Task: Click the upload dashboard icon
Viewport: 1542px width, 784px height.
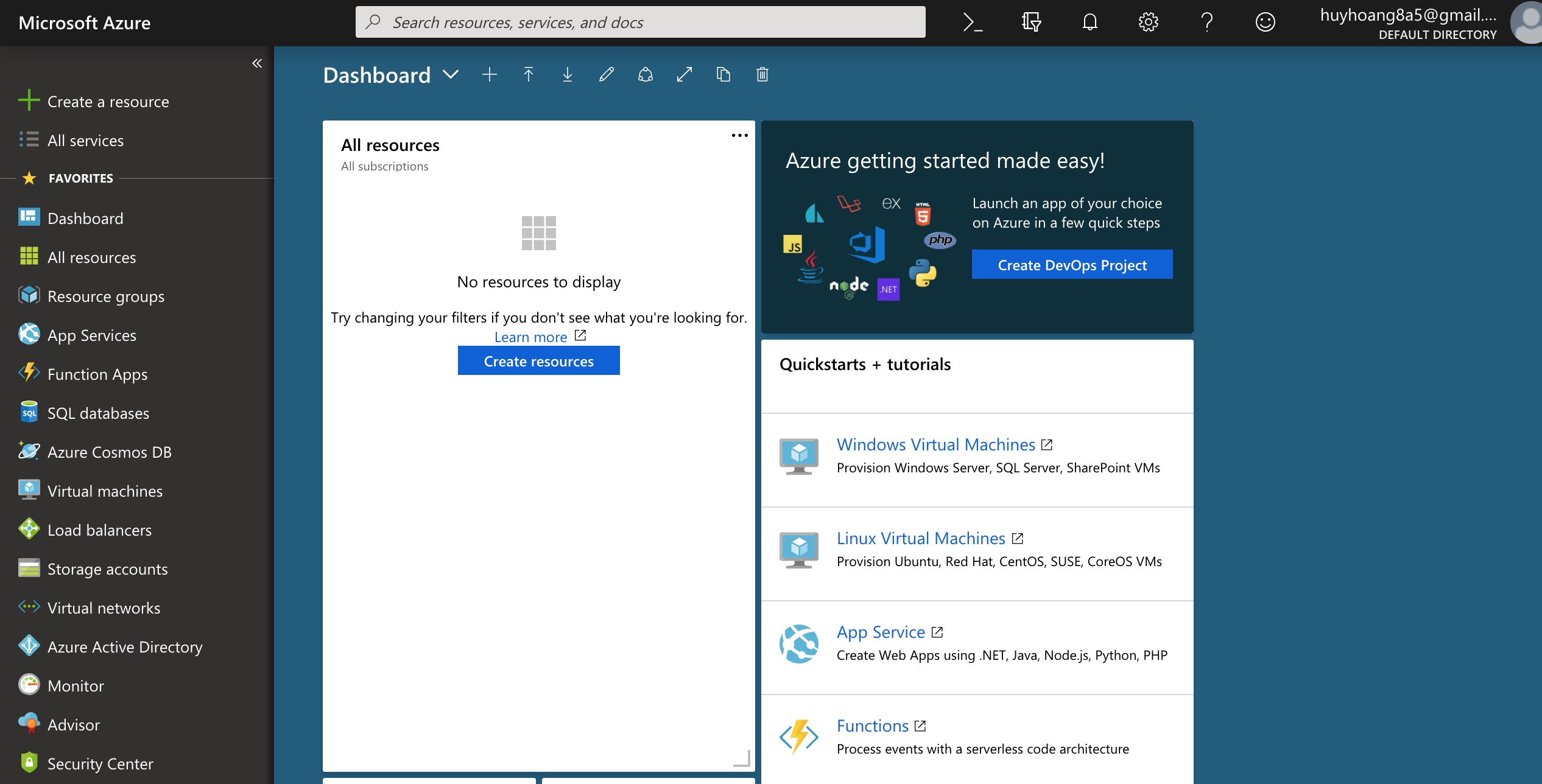Action: (529, 75)
